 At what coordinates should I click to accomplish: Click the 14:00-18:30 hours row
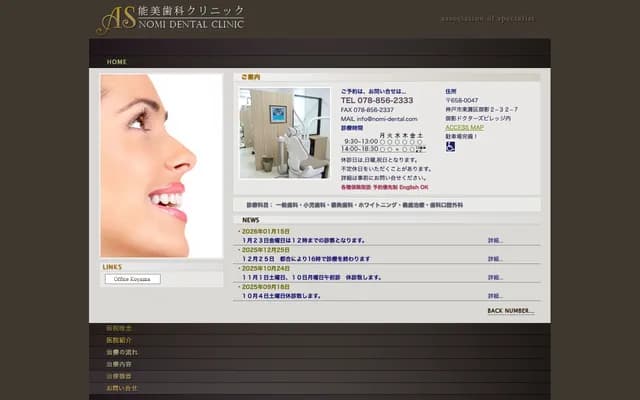coord(383,149)
